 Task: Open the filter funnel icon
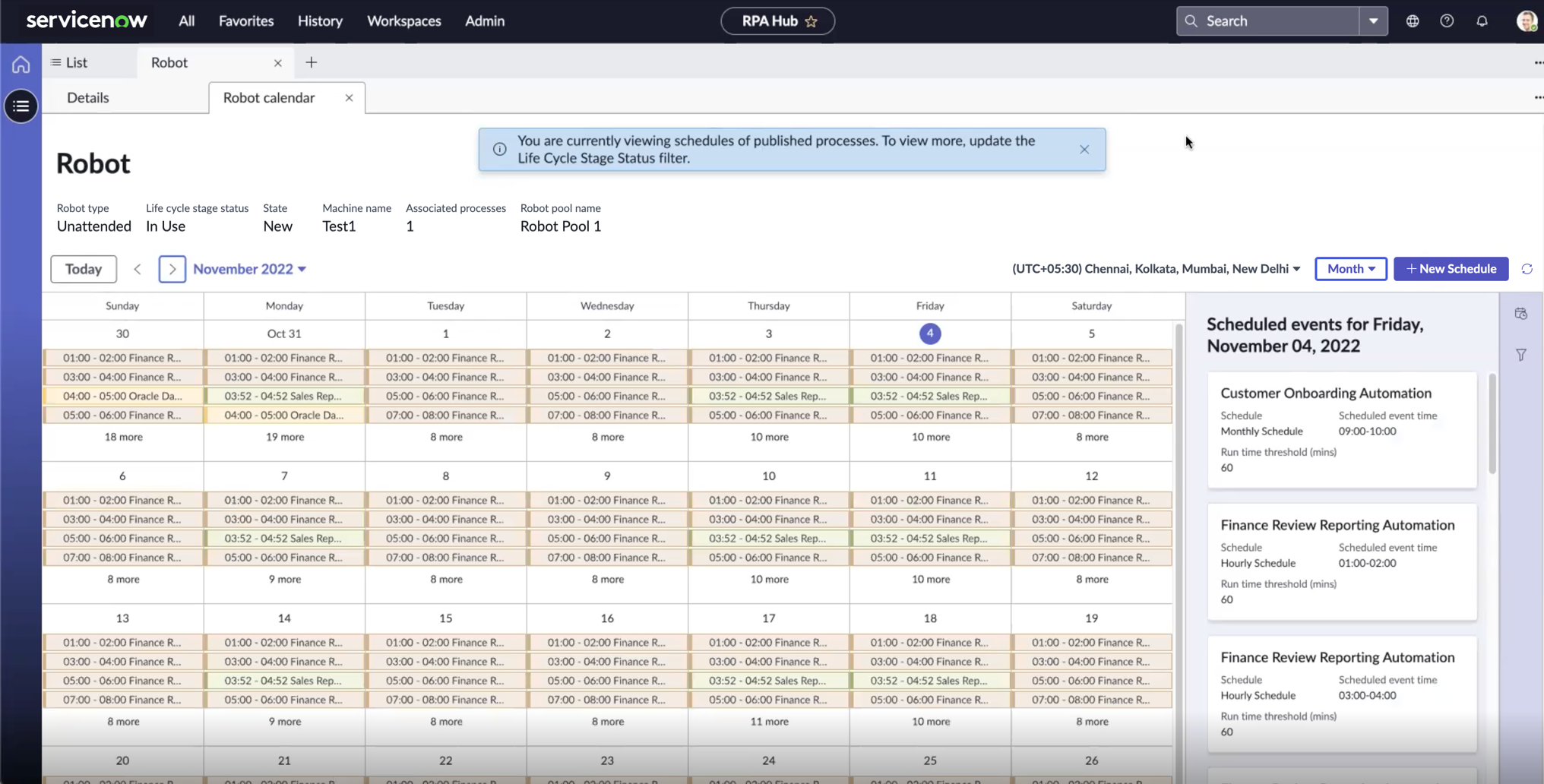click(x=1520, y=355)
